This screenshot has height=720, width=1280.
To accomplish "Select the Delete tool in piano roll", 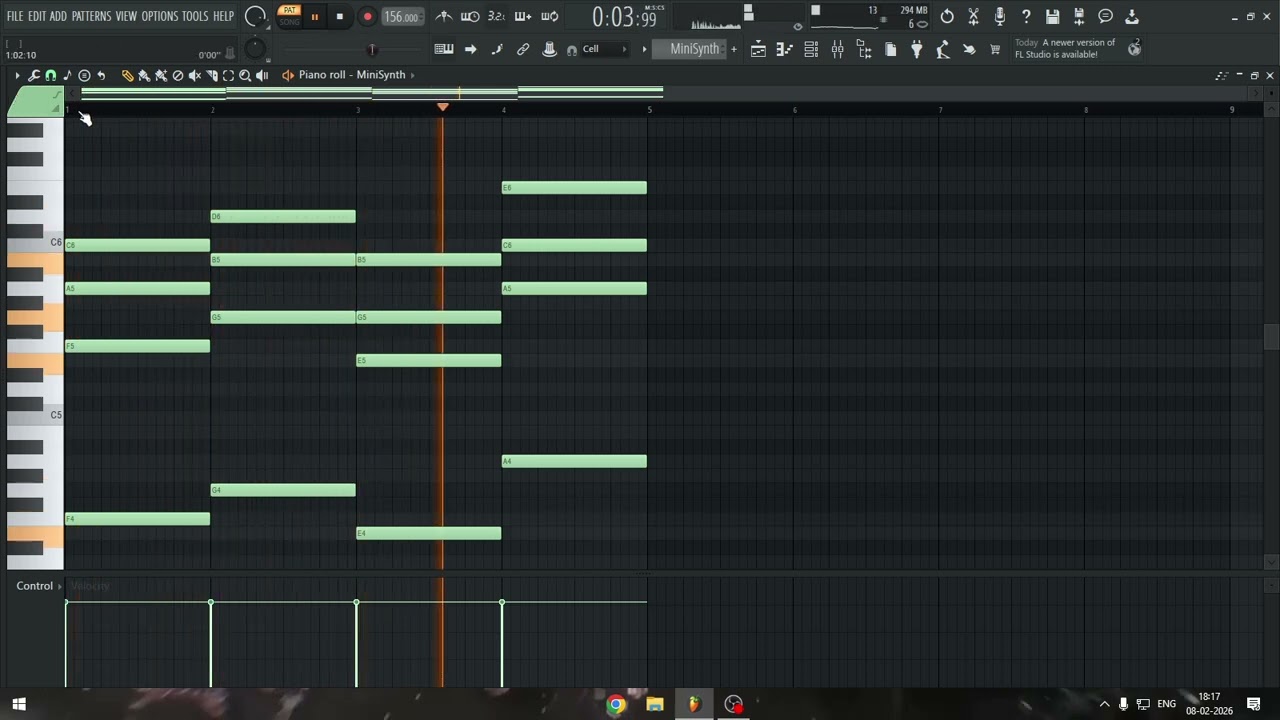I will tap(178, 75).
